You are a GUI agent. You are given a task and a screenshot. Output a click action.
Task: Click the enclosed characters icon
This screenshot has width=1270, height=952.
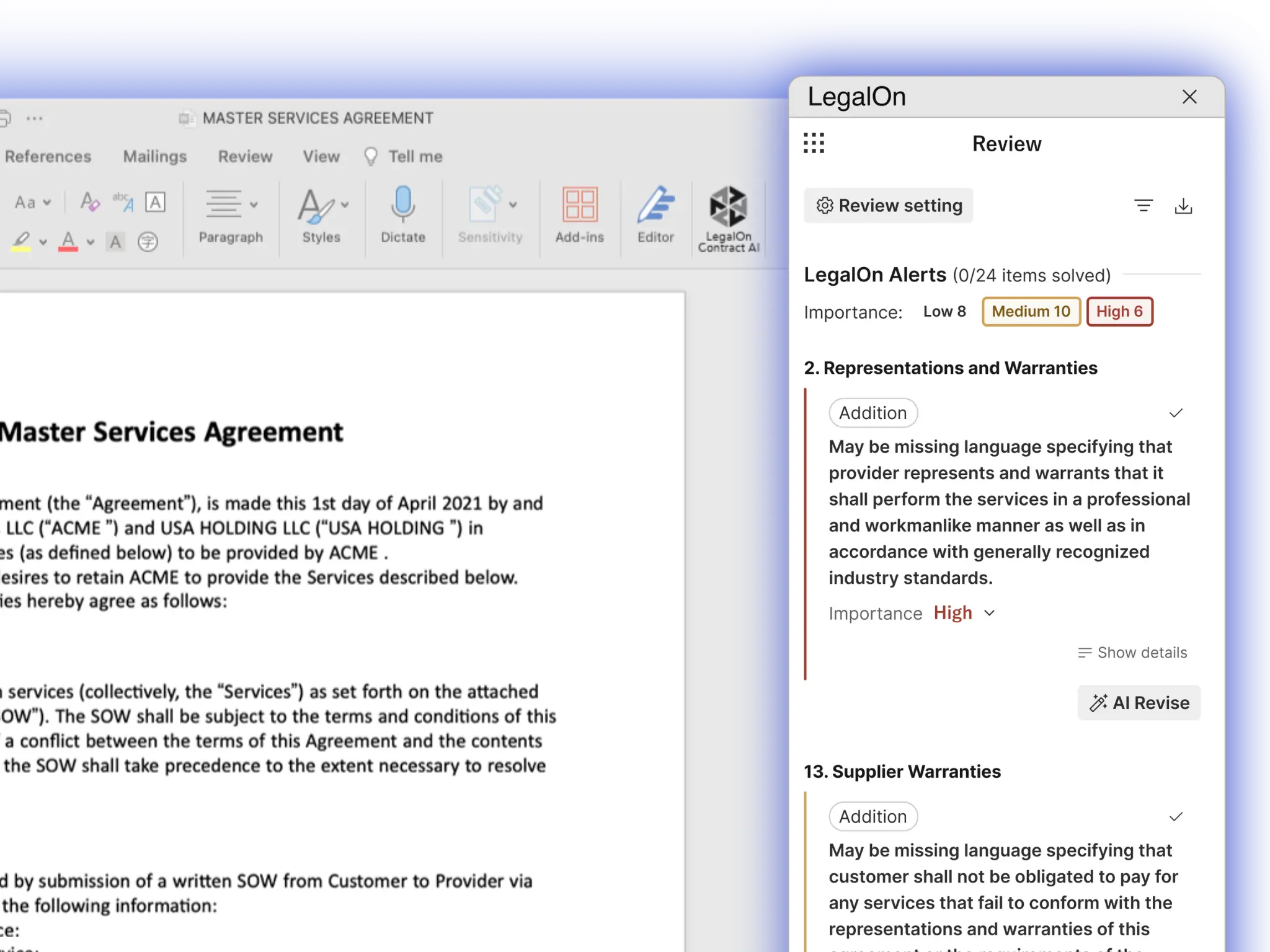click(x=148, y=242)
